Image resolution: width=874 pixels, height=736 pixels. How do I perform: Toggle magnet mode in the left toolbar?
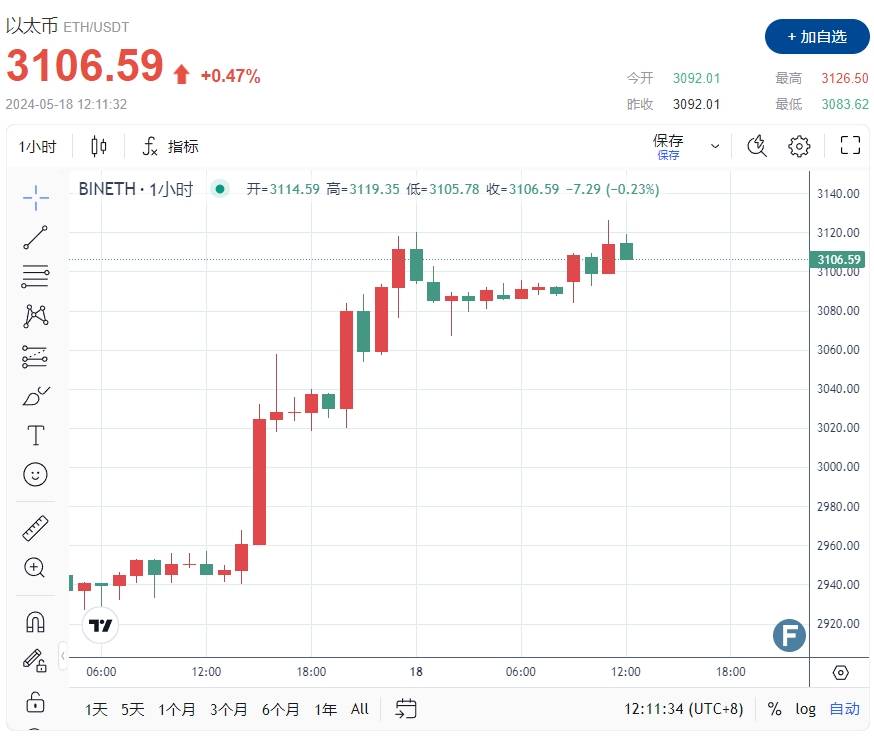(35, 621)
